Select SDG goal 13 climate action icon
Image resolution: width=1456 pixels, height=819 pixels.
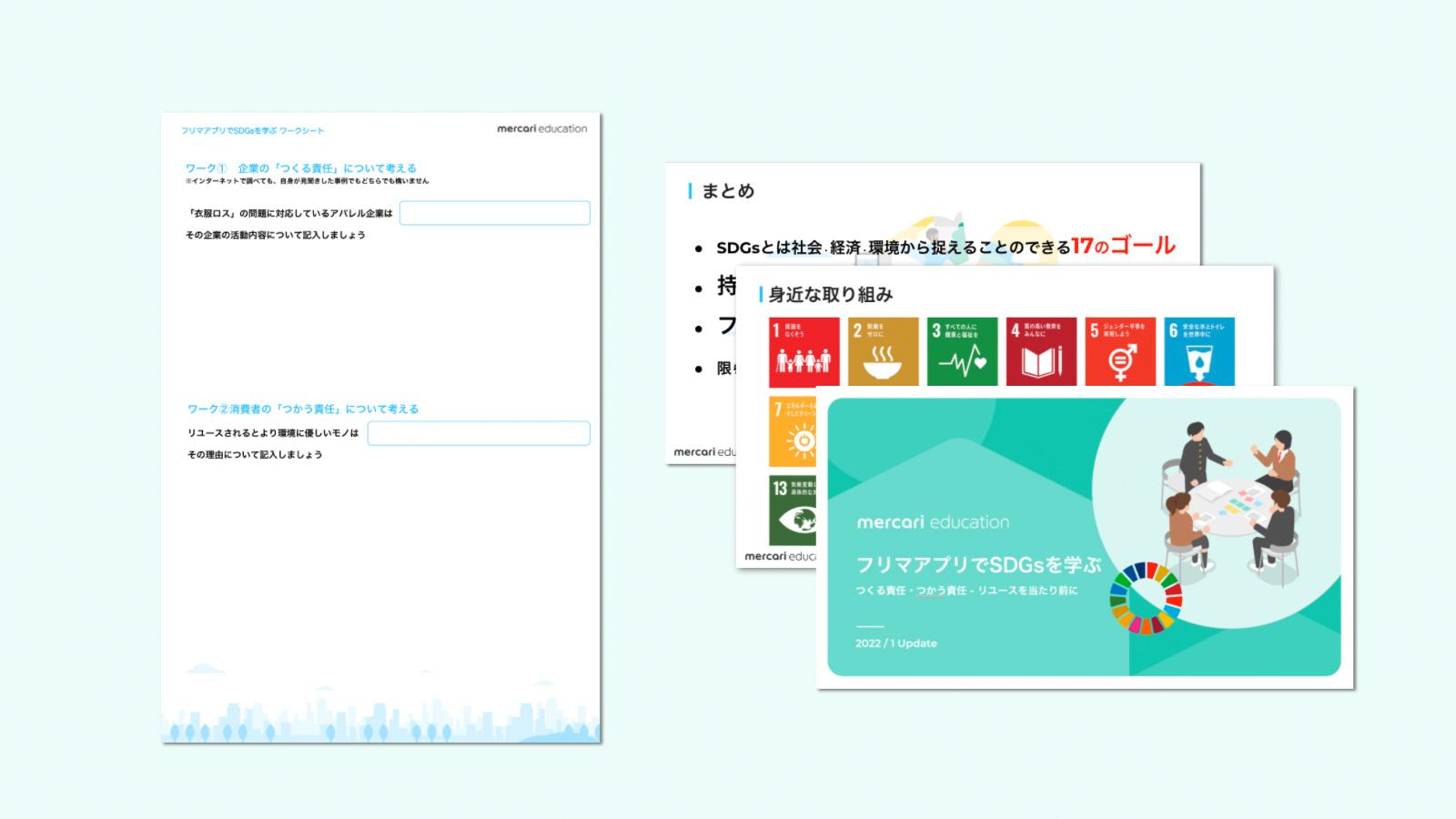[793, 511]
